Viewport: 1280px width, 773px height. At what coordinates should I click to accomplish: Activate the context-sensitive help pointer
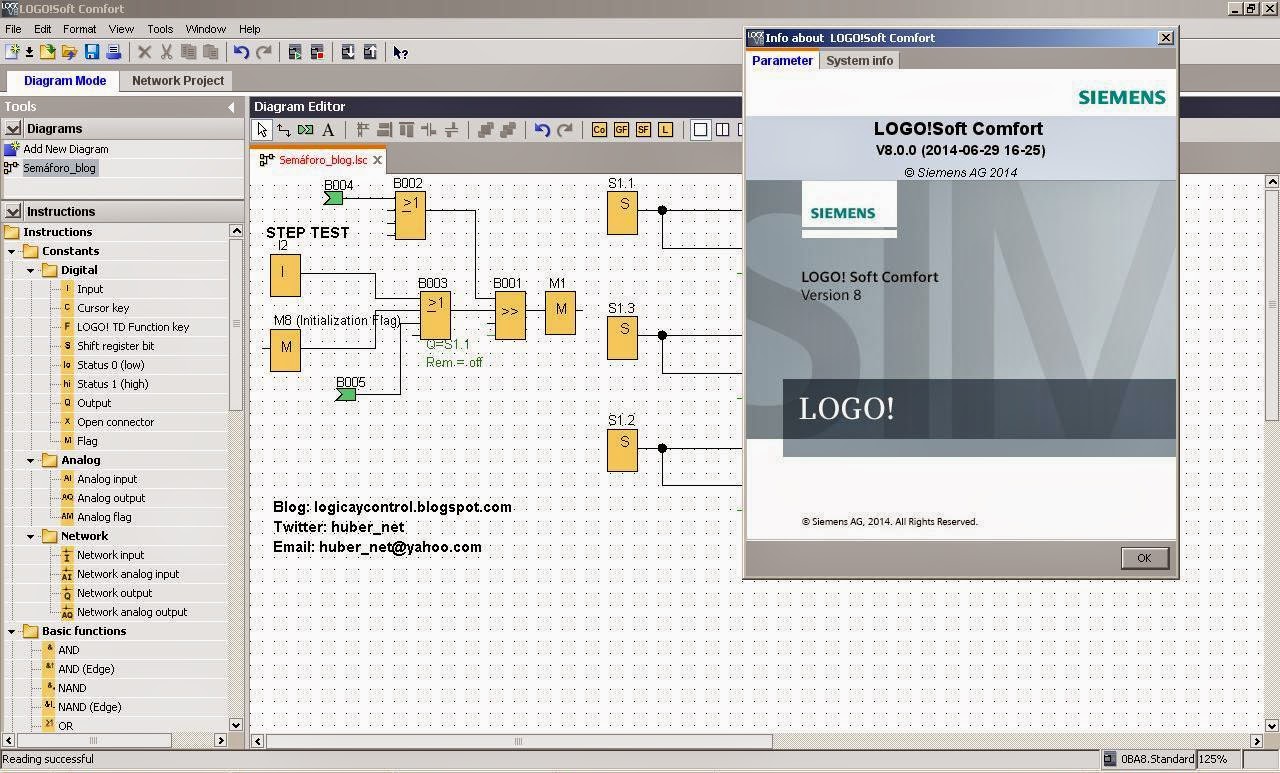point(400,52)
